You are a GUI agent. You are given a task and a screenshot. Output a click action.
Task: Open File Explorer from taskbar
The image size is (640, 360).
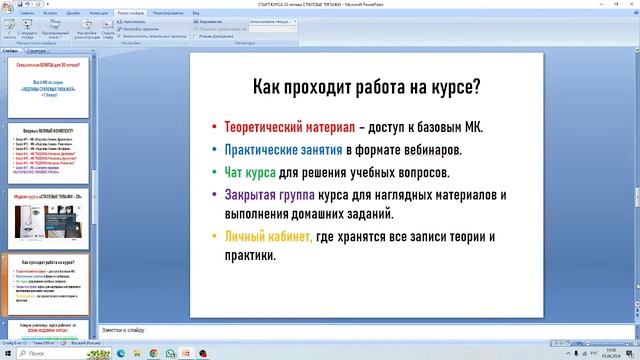tap(137, 353)
